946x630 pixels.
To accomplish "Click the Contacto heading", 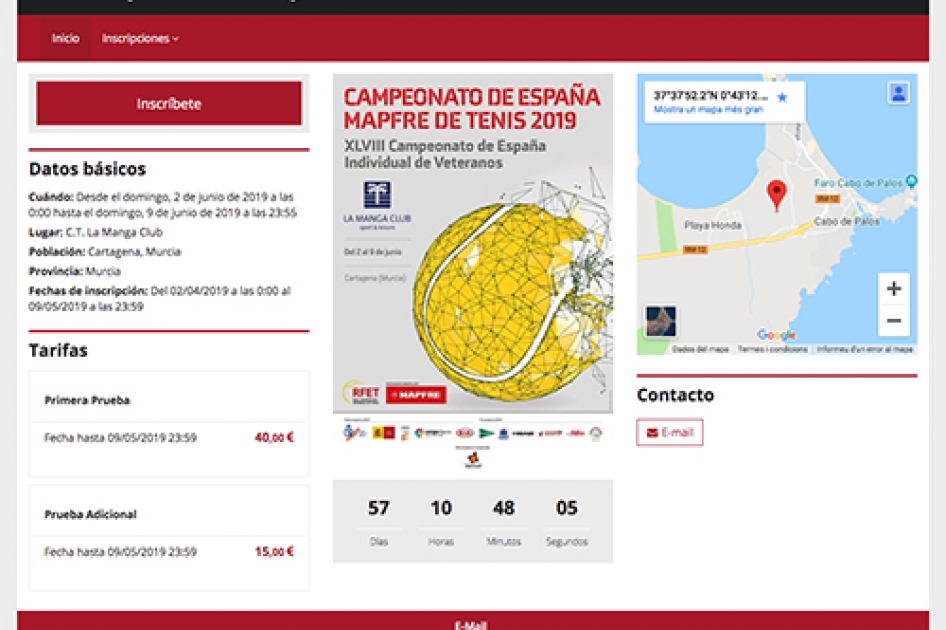I will pos(675,395).
